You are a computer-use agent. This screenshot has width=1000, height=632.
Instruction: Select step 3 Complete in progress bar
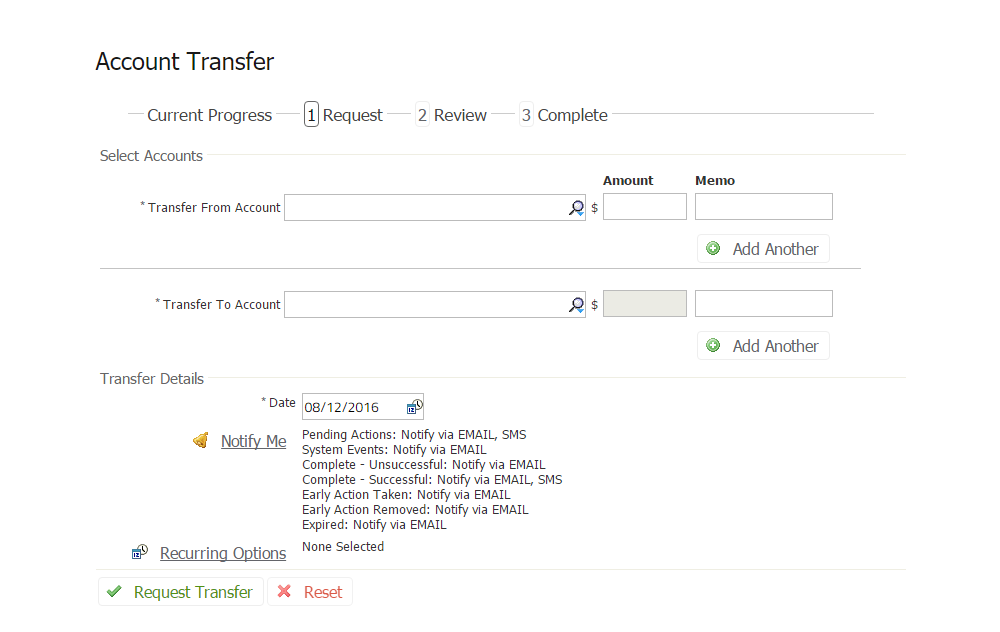[564, 115]
